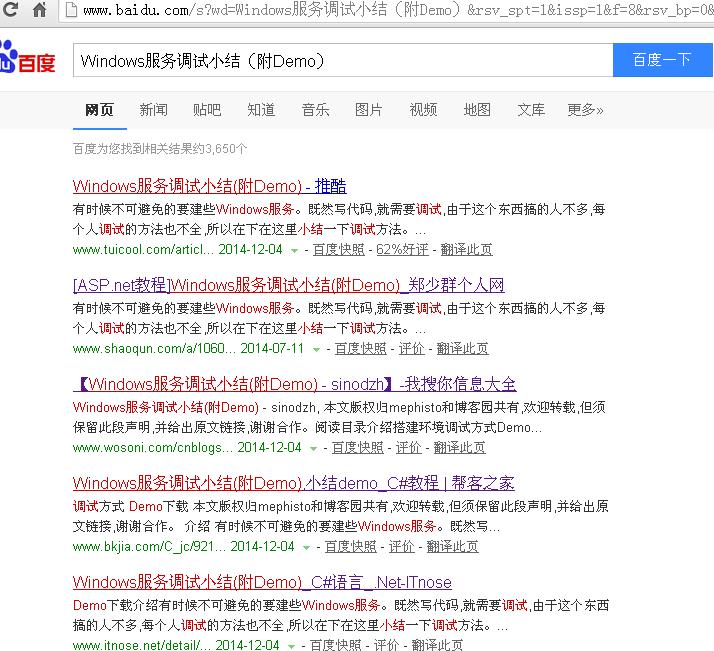Switch to the 地图 tab
714x651 pixels.
coord(477,110)
